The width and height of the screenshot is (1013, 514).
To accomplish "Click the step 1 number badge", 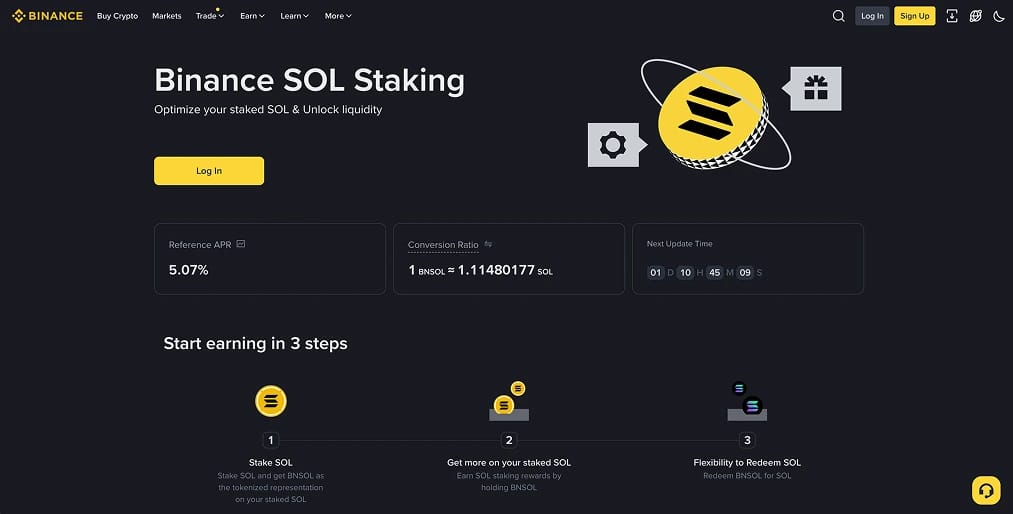I will (x=271, y=440).
